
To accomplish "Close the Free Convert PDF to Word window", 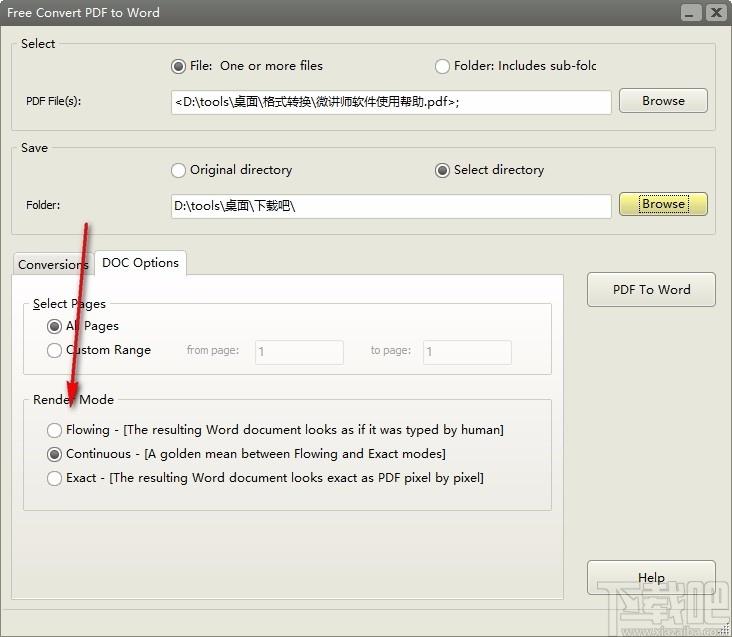I will tap(716, 13).
